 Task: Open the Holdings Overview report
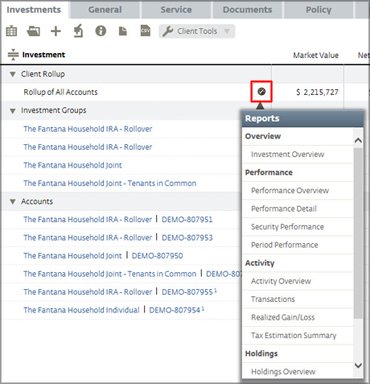[x=283, y=372]
